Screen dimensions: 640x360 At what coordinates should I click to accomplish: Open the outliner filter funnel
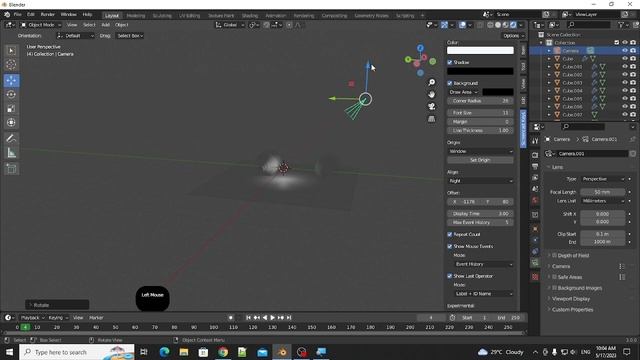click(622, 25)
